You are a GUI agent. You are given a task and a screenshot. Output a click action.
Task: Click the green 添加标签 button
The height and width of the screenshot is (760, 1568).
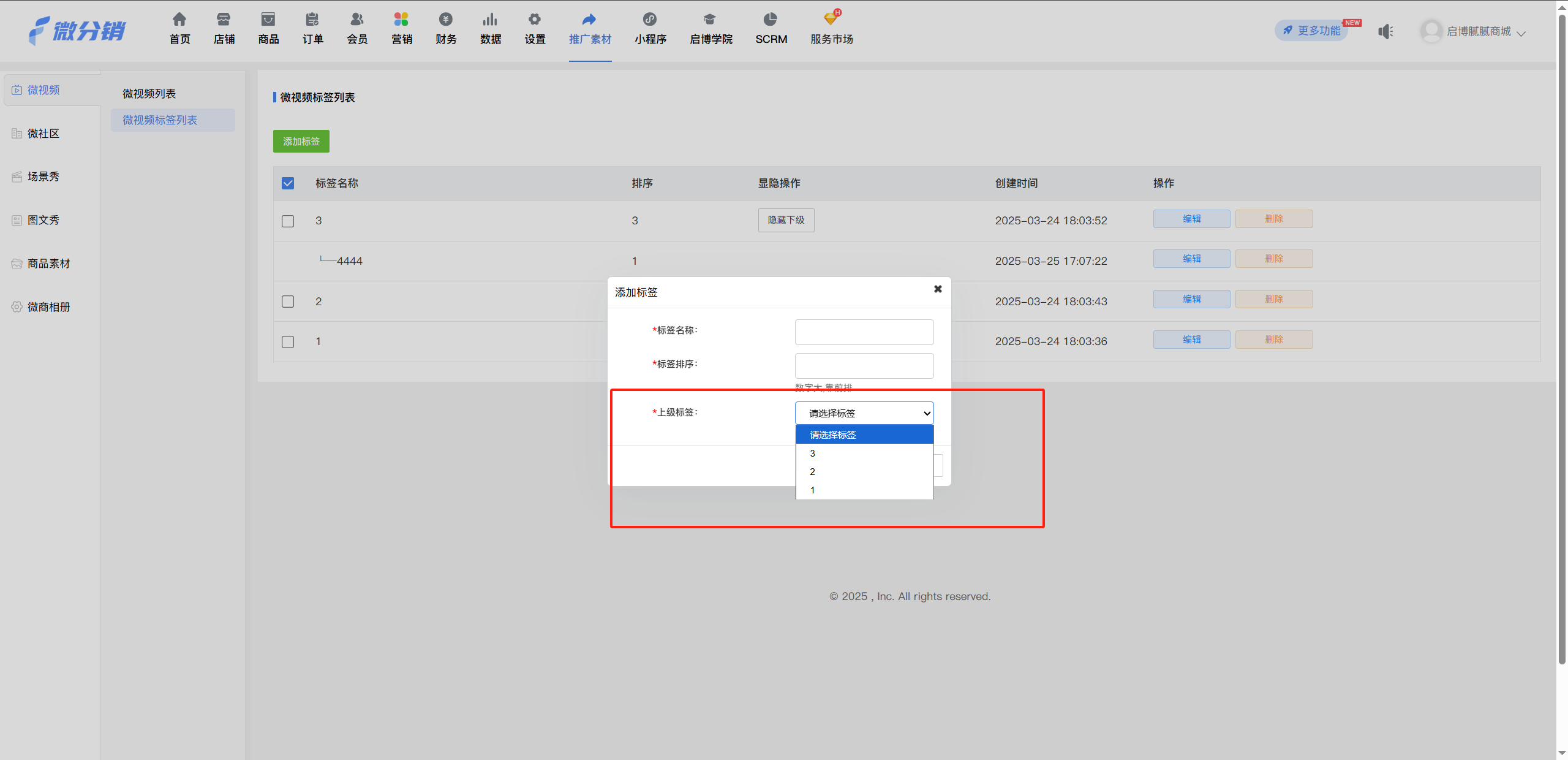[x=301, y=142]
